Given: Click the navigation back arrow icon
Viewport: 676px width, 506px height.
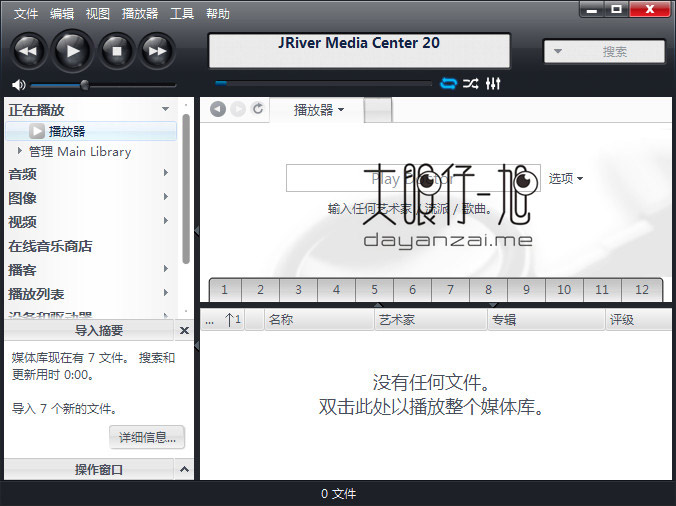Looking at the screenshot, I should click(218, 109).
